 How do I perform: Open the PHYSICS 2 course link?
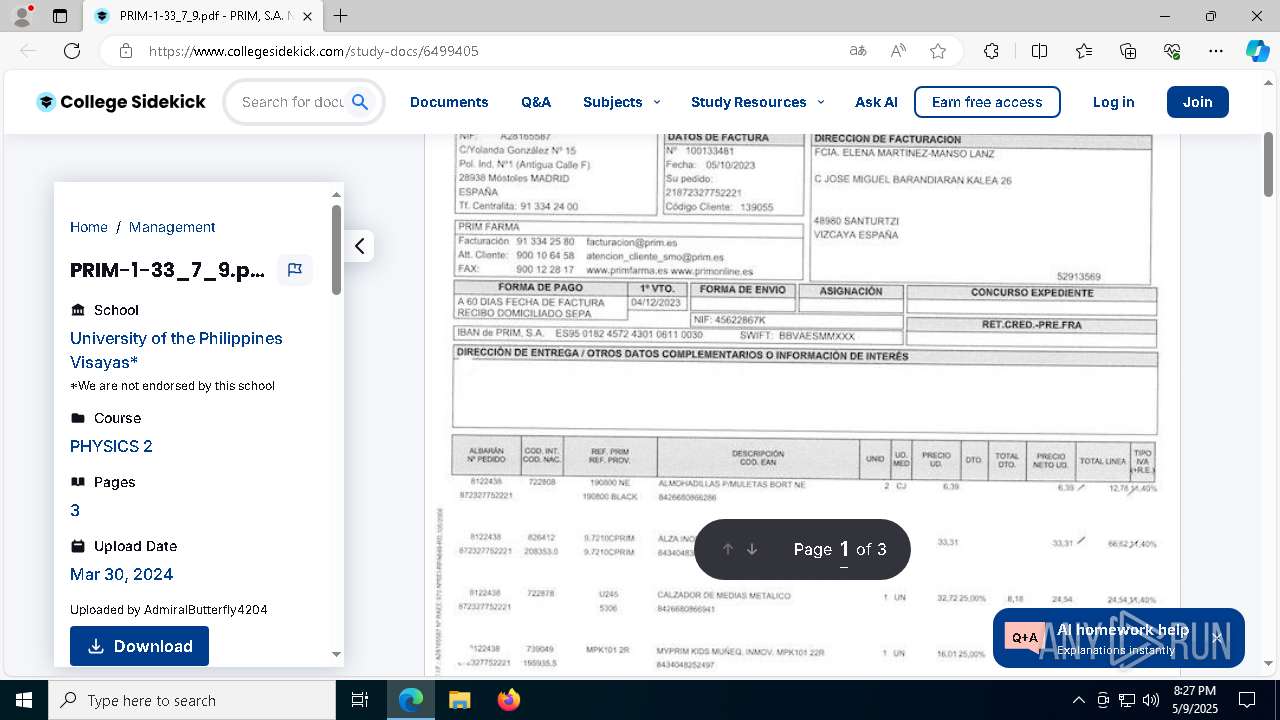click(111, 446)
